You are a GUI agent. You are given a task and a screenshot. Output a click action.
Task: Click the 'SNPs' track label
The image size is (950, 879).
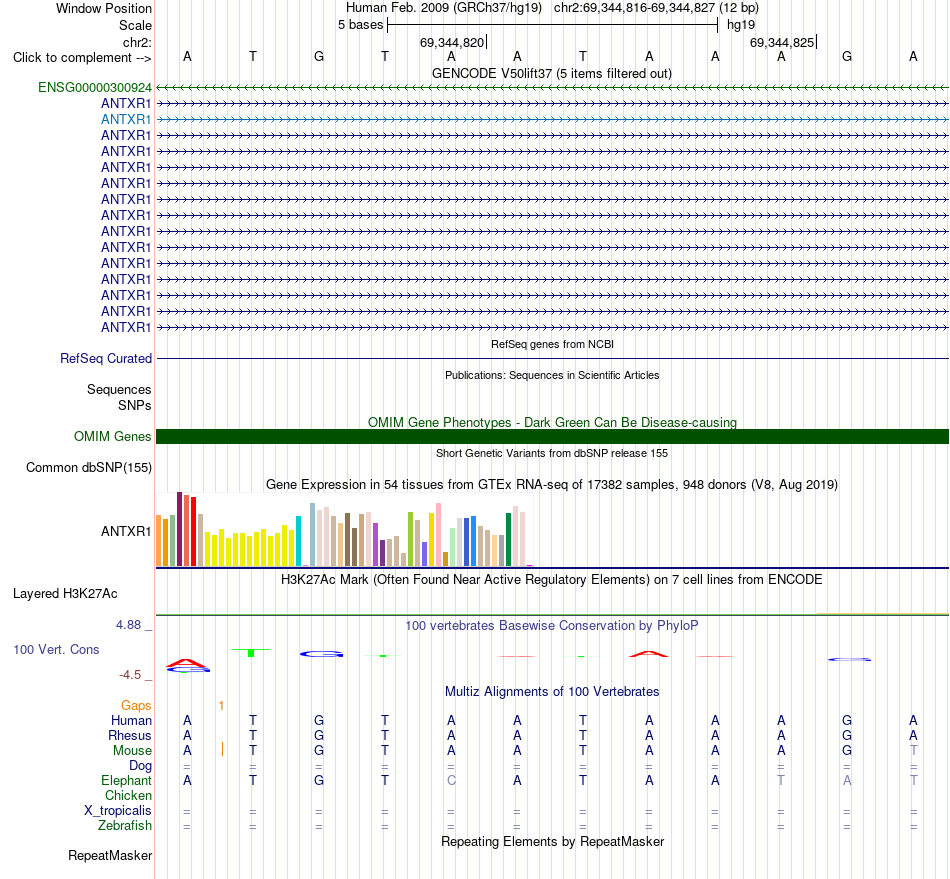[x=135, y=405]
